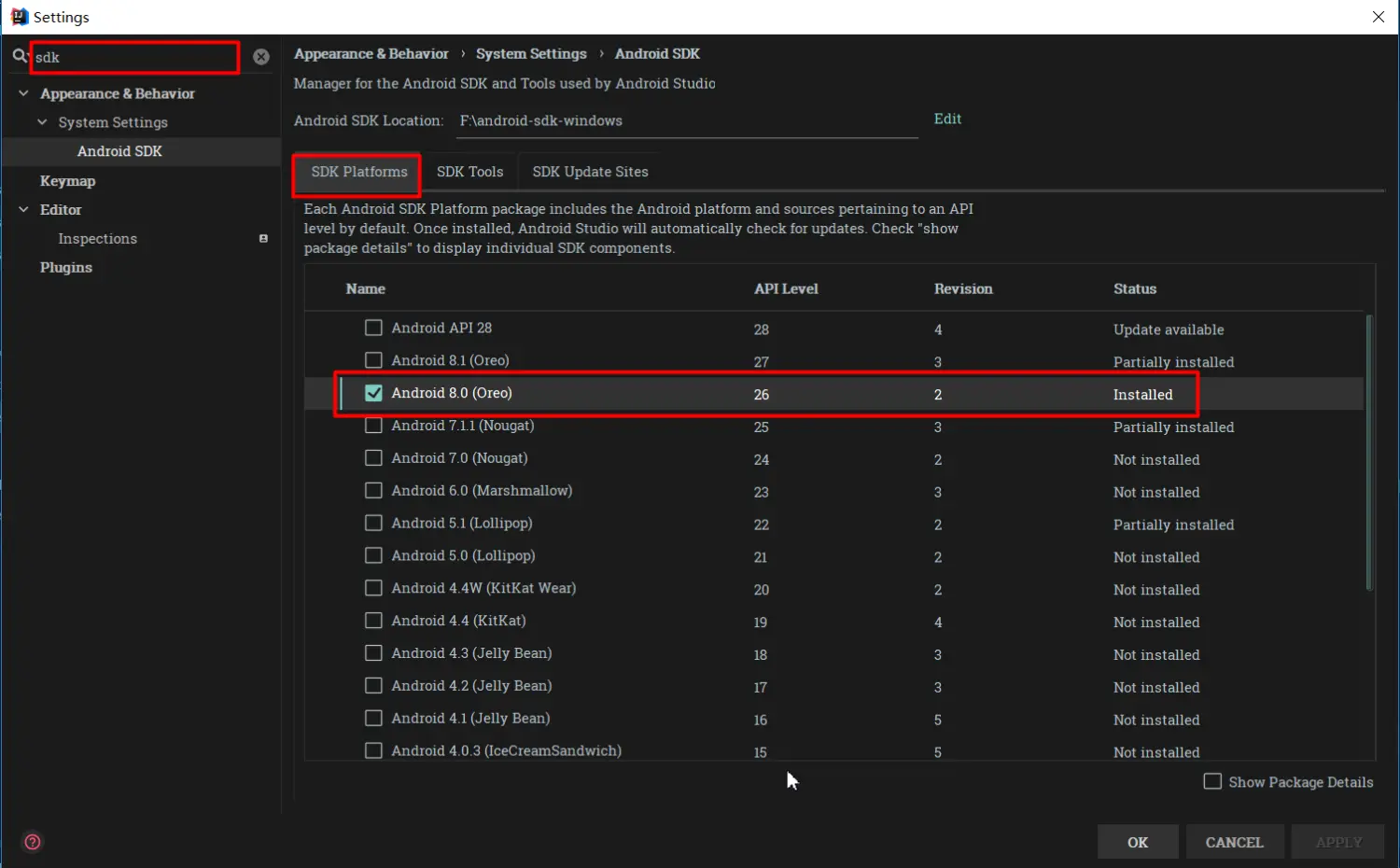Click the search magnifier icon
The height and width of the screenshot is (868, 1400).
(x=20, y=57)
